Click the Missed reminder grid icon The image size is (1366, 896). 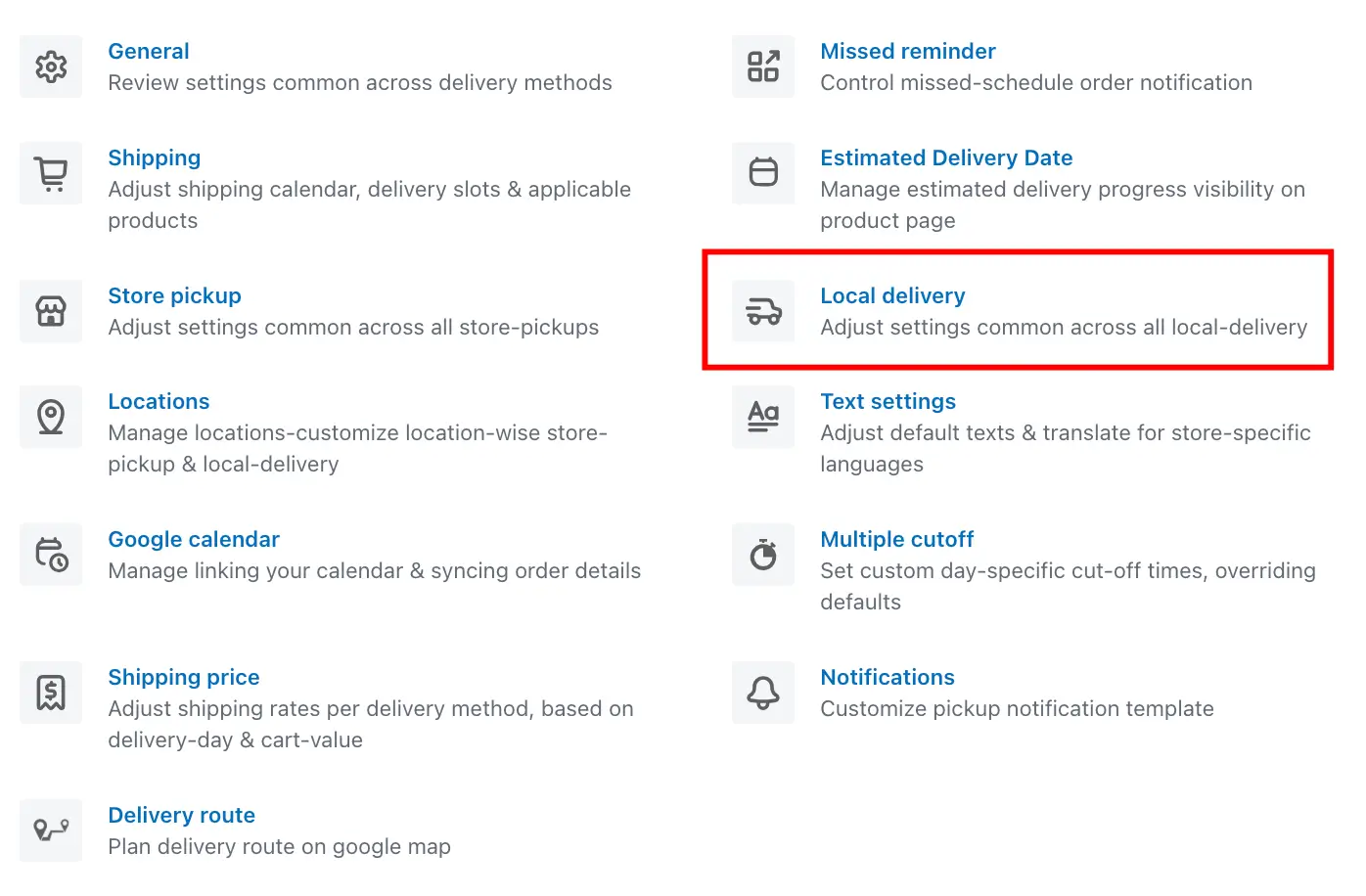763,67
